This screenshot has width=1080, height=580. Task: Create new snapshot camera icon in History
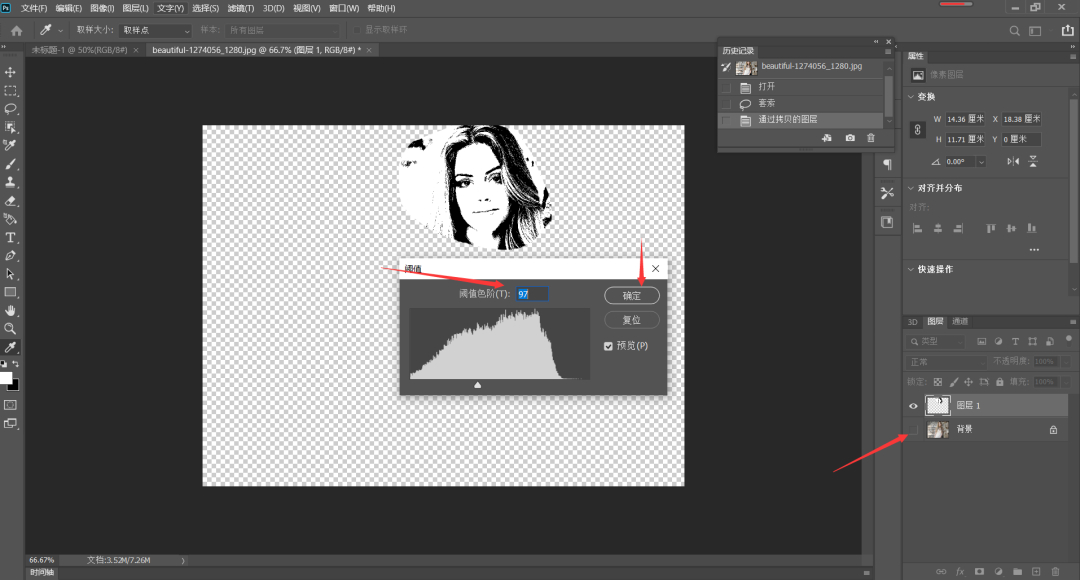click(x=850, y=138)
